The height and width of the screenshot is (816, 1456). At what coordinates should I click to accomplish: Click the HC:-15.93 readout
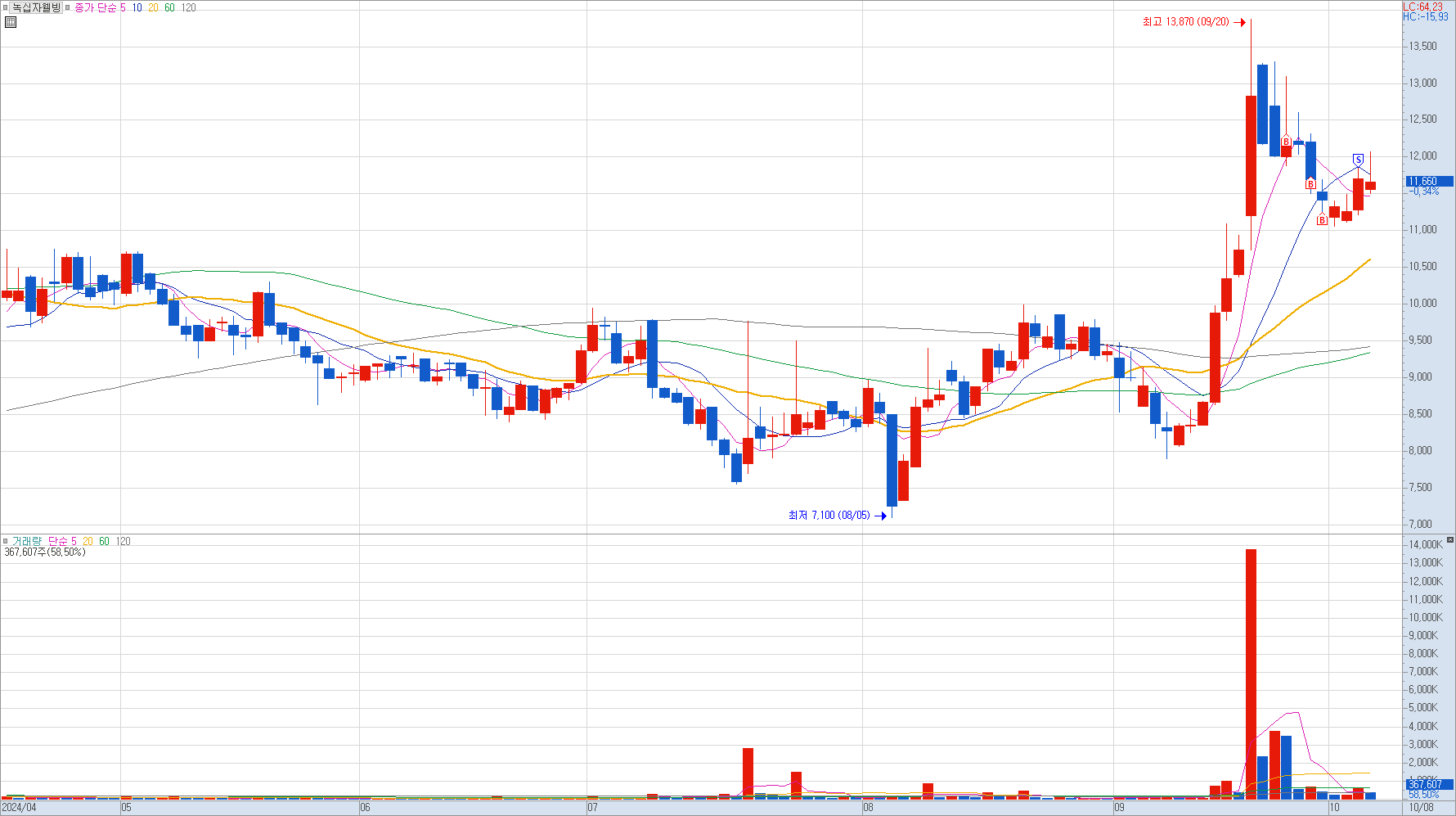1425,16
